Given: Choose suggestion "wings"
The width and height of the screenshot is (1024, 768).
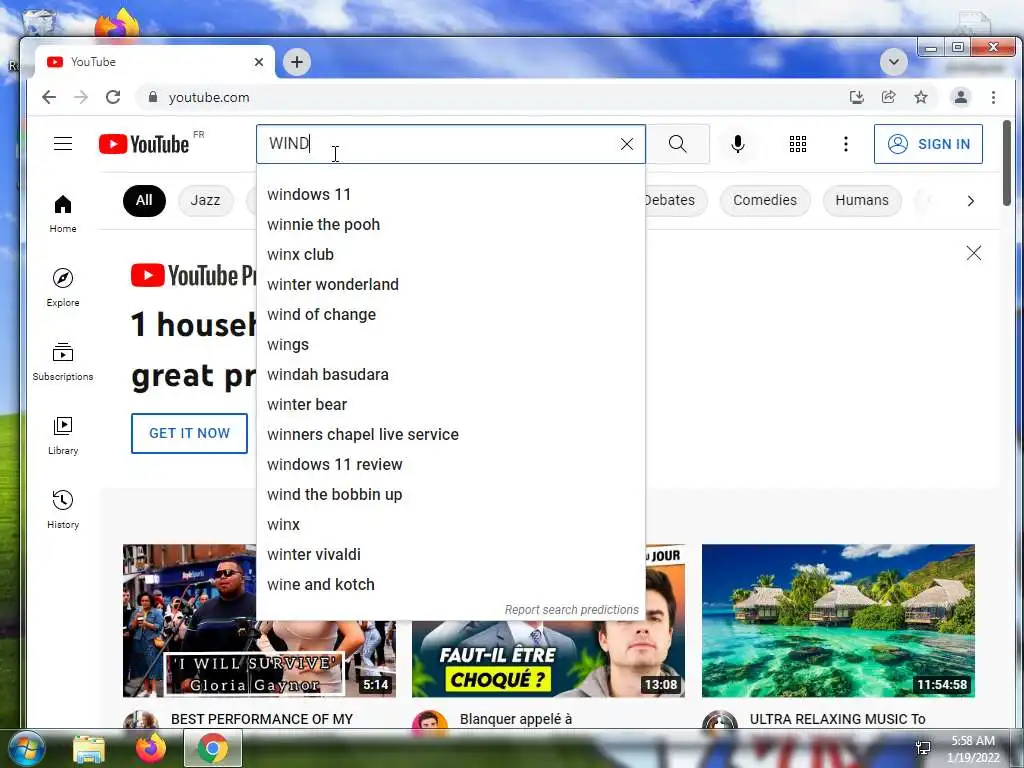Looking at the screenshot, I should [451, 345].
